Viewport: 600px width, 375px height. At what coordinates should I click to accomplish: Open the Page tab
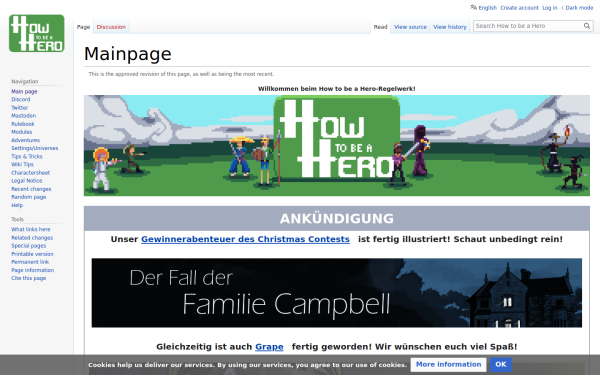83,27
